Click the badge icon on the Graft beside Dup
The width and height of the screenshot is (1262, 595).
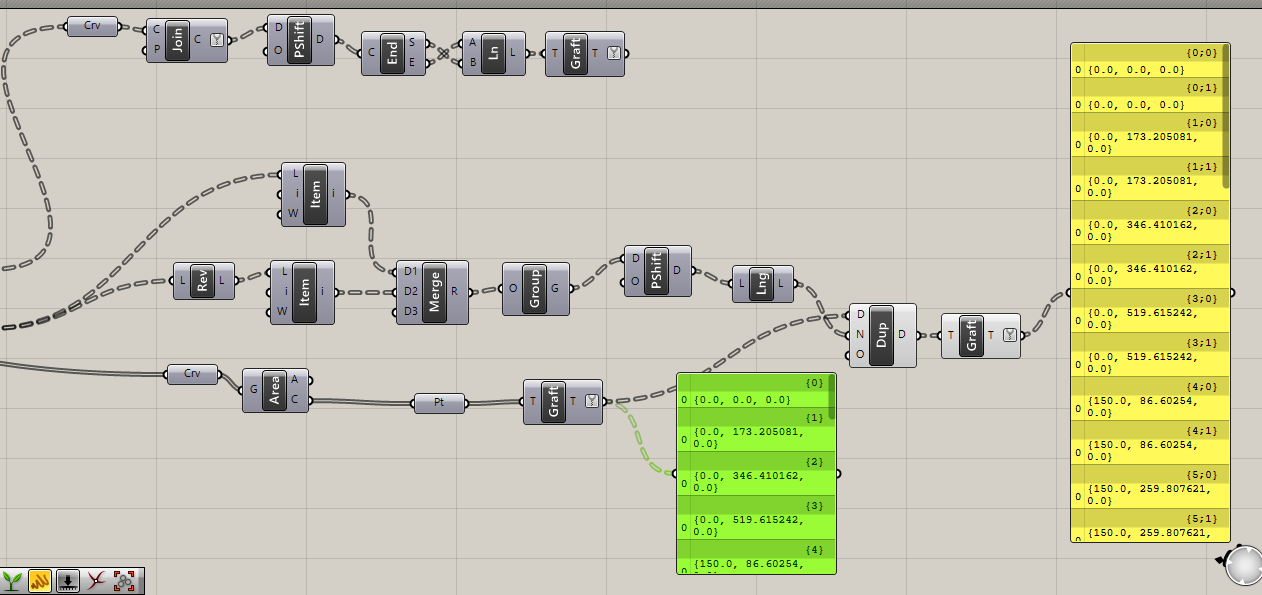click(x=1010, y=336)
